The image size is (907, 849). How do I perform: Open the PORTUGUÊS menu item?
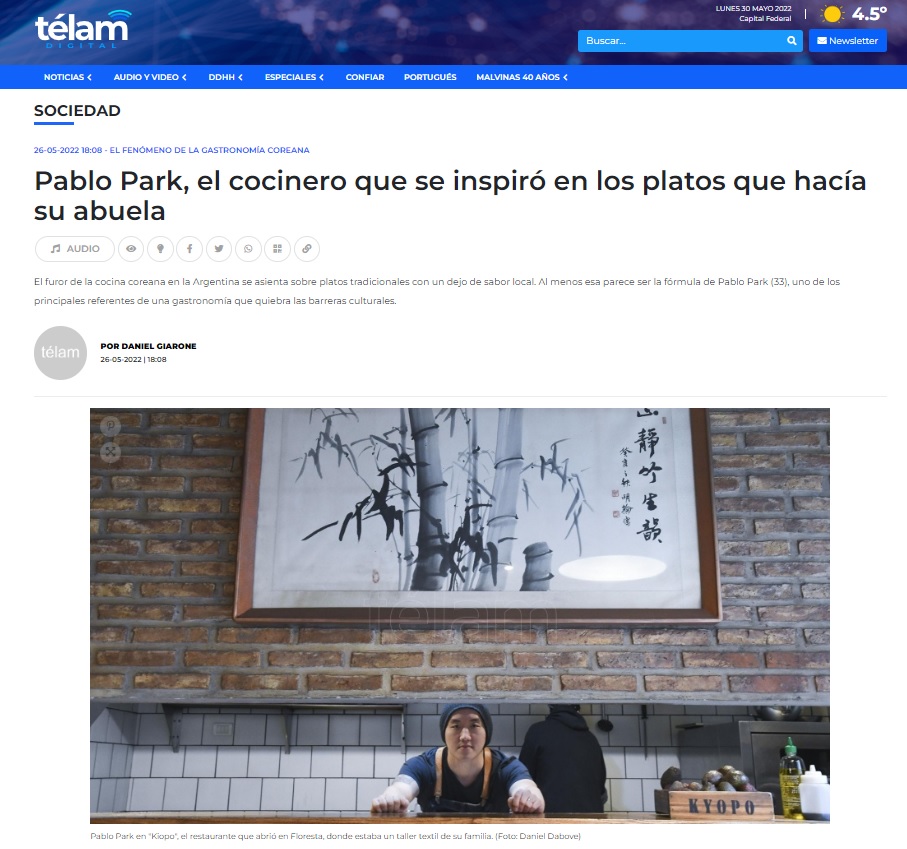(x=430, y=77)
